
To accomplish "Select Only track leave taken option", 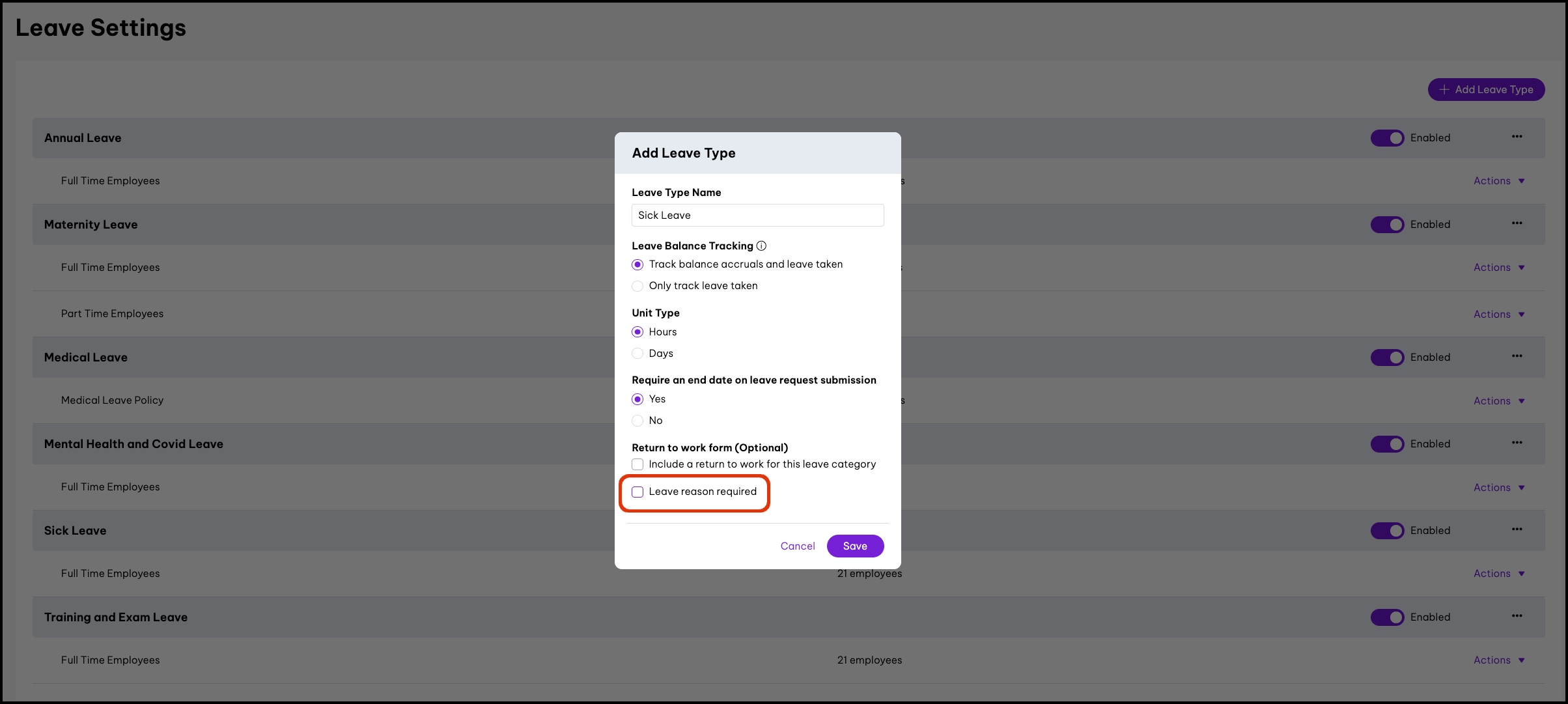I will [x=637, y=286].
